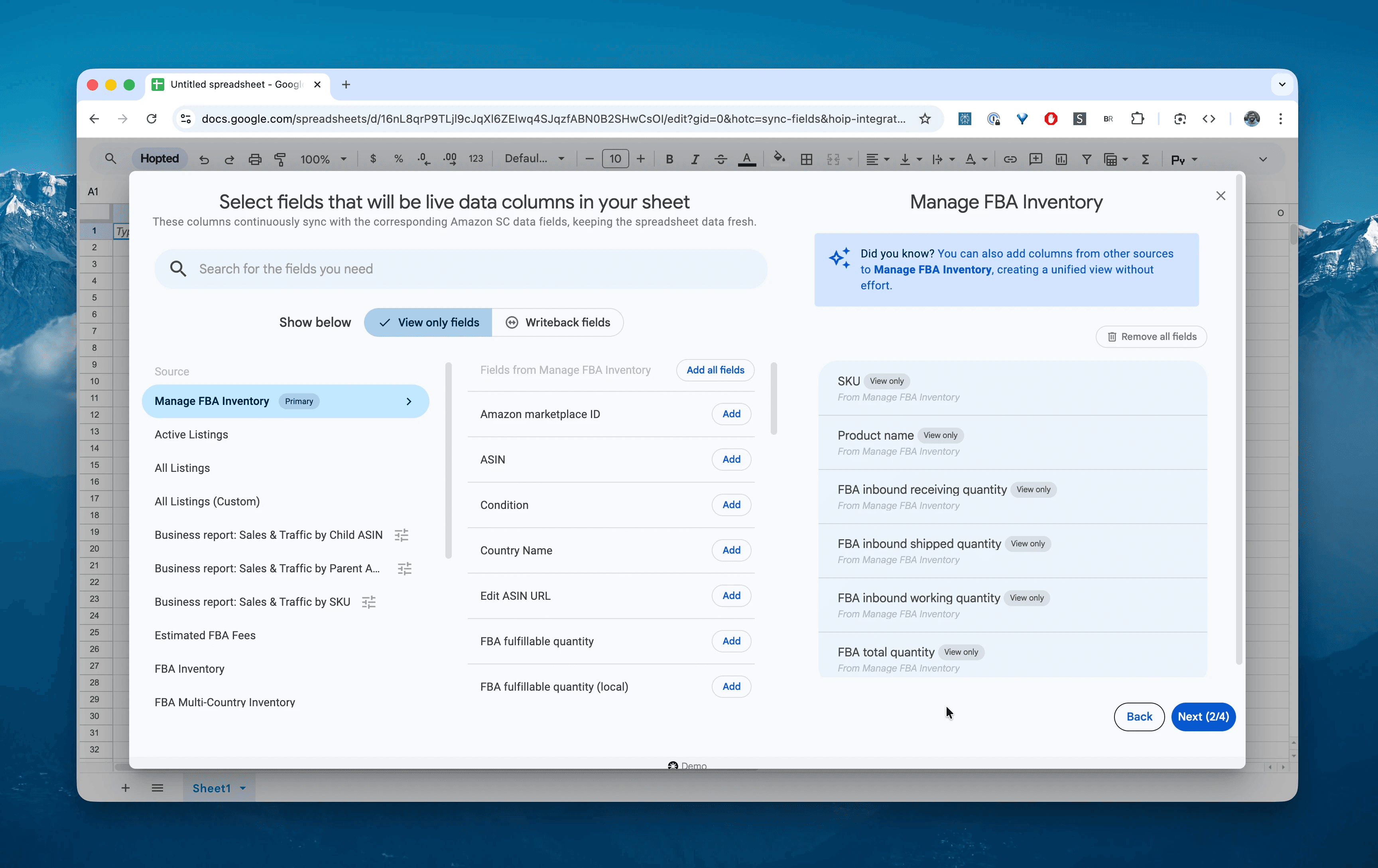Open a new browser tab
The height and width of the screenshot is (868, 1378).
pyautogui.click(x=346, y=84)
